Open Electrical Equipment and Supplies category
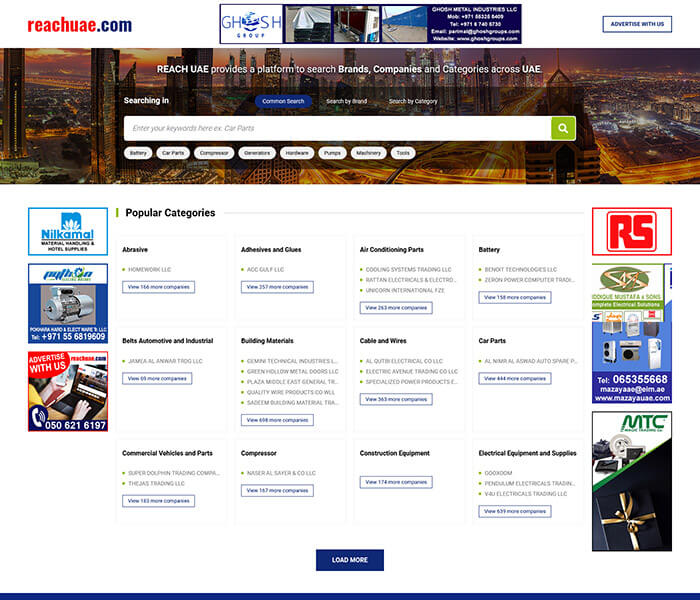The height and width of the screenshot is (600, 700). 527,453
